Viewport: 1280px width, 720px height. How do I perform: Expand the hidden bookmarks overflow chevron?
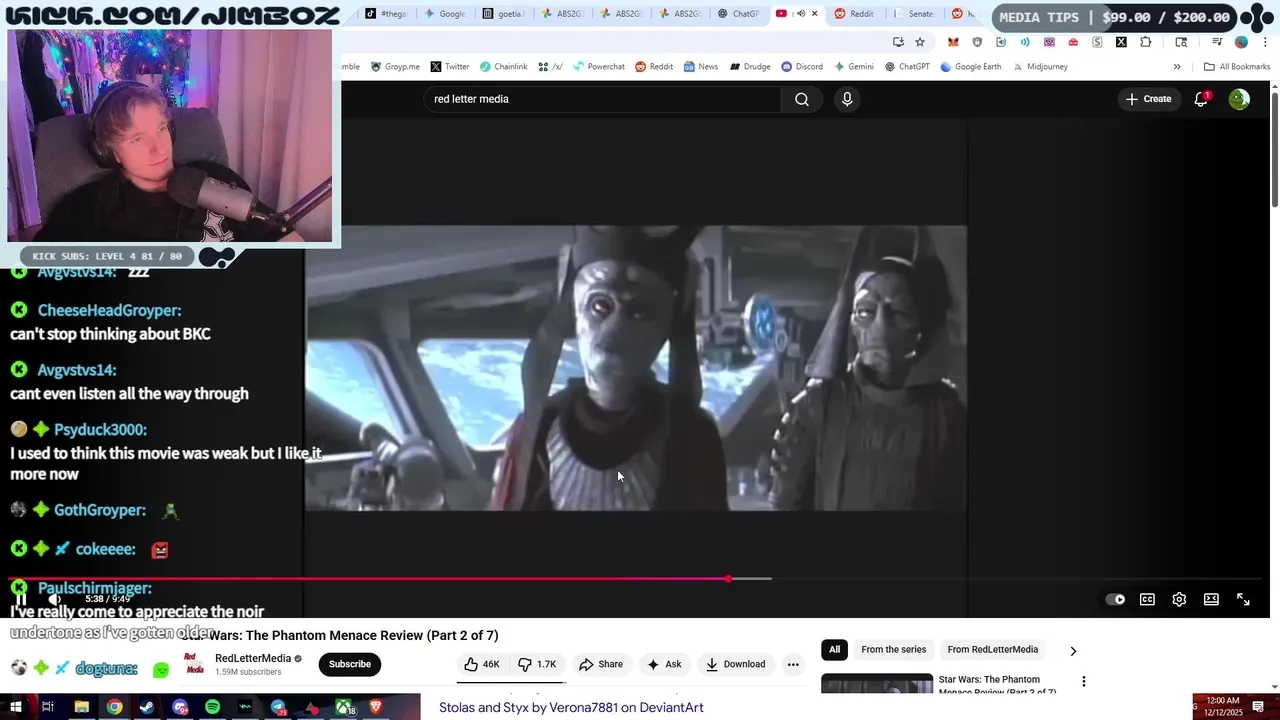(x=1177, y=67)
